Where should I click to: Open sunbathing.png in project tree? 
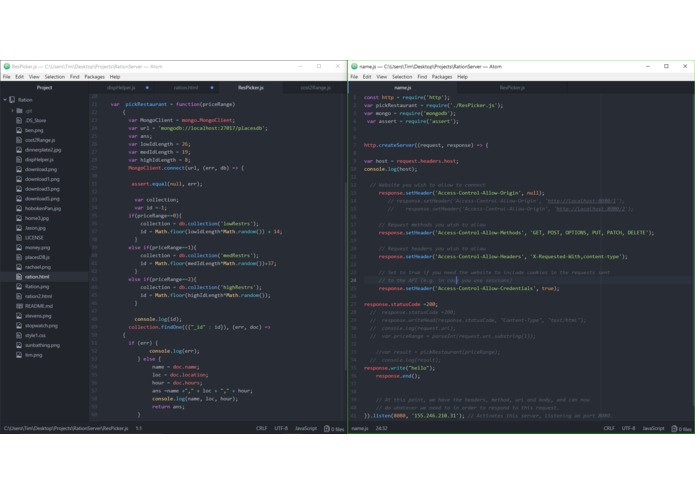tap(44, 345)
